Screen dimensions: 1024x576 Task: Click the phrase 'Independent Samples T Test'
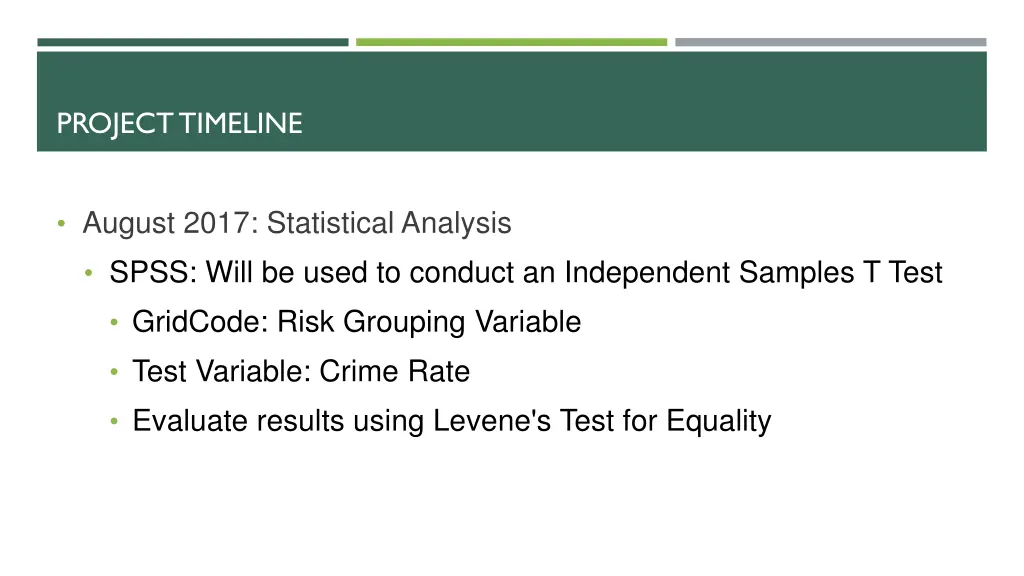(x=754, y=272)
